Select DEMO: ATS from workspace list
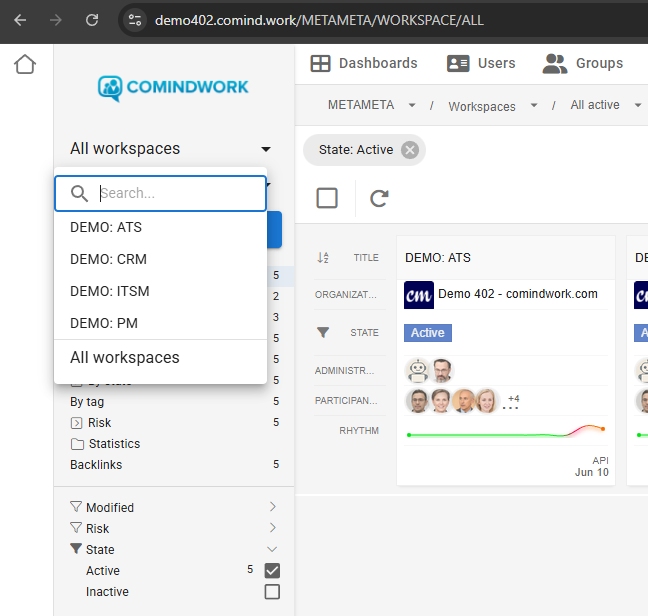The width and height of the screenshot is (648, 616). point(160,227)
